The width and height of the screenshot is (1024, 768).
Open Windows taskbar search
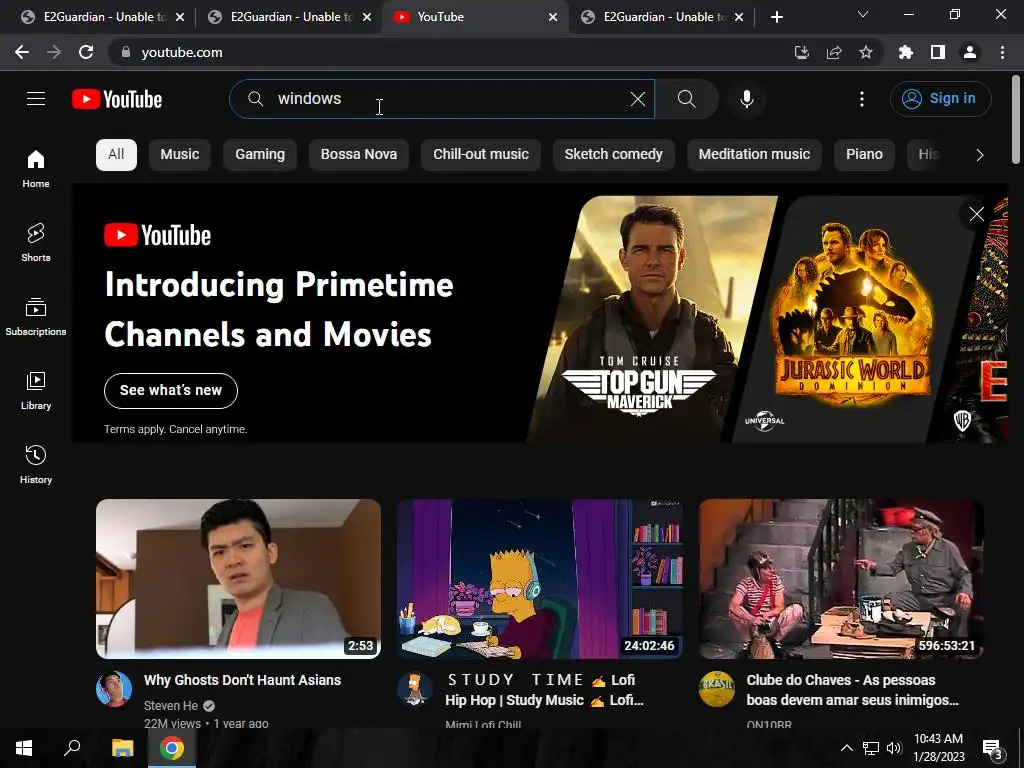click(x=72, y=748)
